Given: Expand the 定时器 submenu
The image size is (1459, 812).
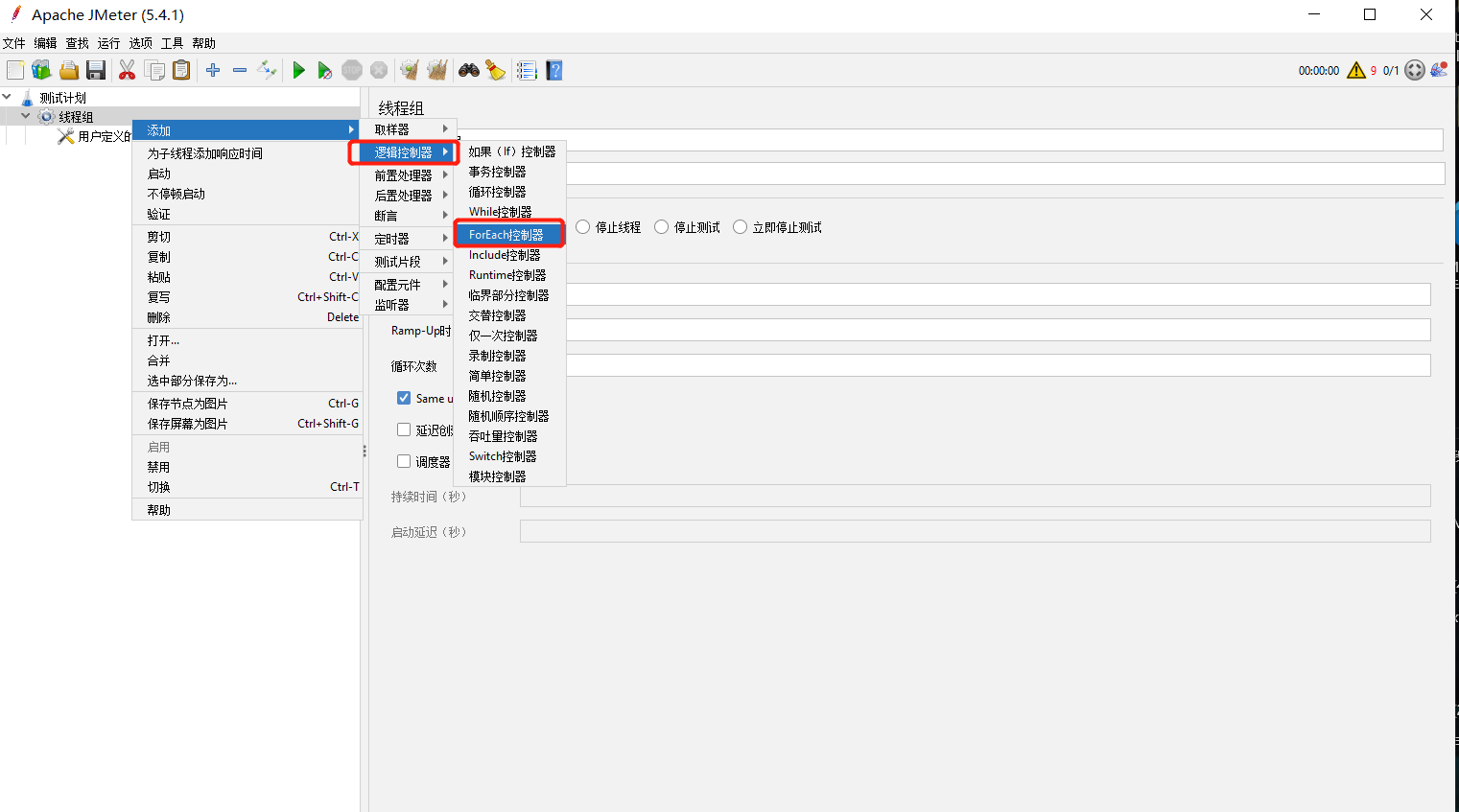Looking at the screenshot, I should point(410,239).
